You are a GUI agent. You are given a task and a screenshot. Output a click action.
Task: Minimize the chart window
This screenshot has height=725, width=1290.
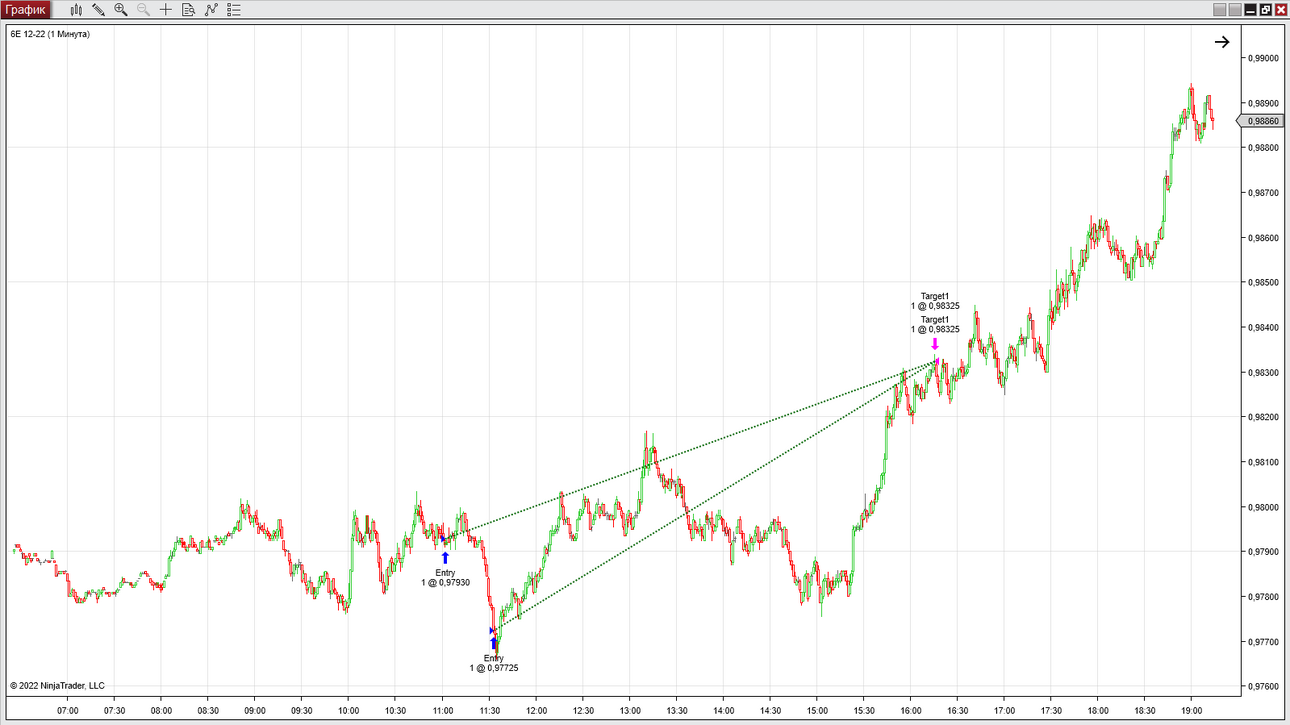(1251, 10)
